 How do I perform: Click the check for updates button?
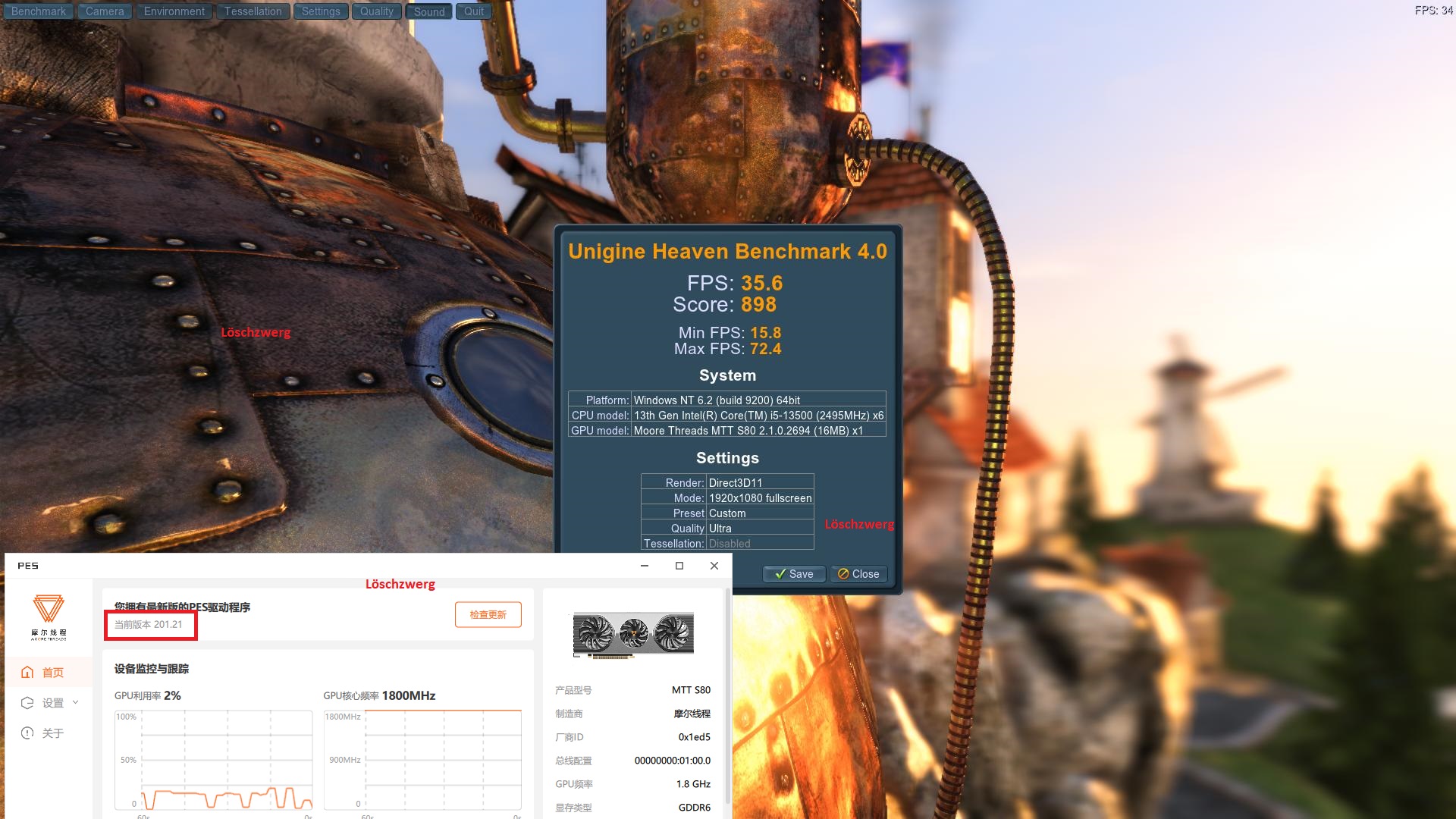(488, 615)
